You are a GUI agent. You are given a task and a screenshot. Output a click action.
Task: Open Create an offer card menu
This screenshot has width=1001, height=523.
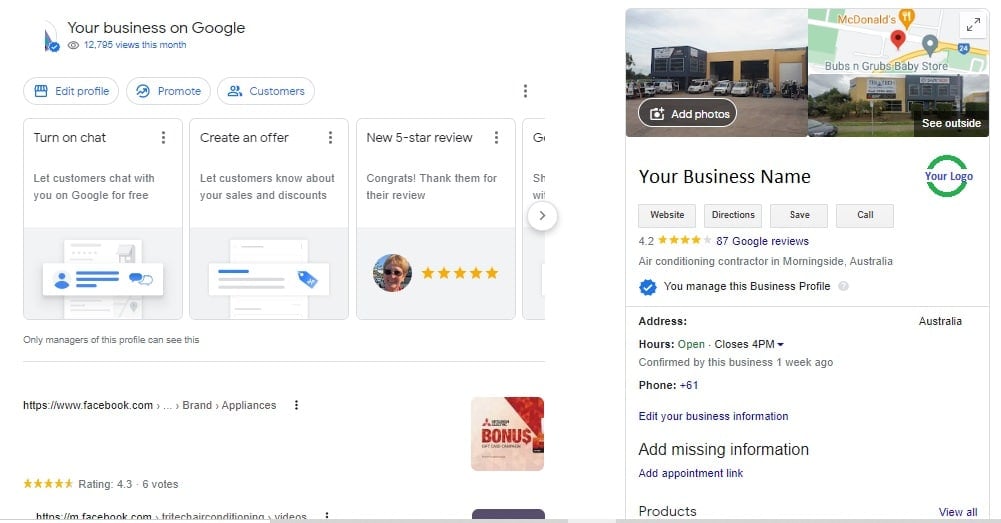point(330,137)
